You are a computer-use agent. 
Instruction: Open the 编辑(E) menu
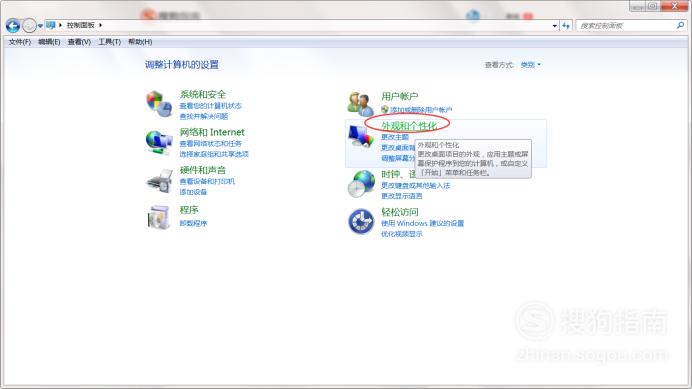coord(49,42)
